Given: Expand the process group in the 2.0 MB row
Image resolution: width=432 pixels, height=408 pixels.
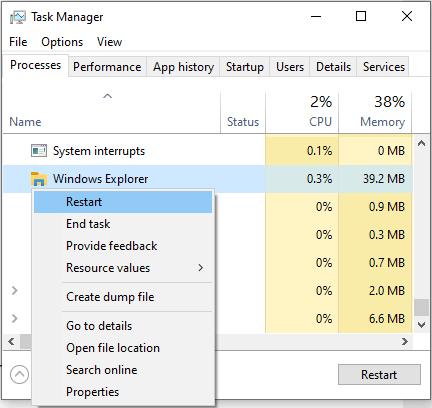Looking at the screenshot, I should (14, 291).
